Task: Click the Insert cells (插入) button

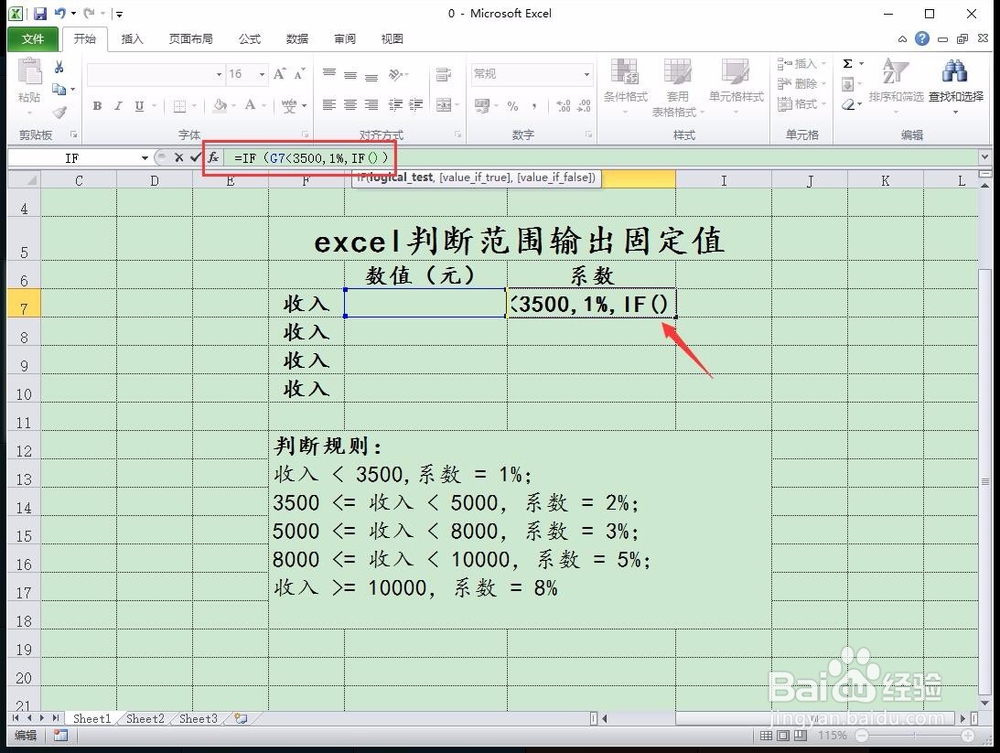Action: click(x=801, y=64)
